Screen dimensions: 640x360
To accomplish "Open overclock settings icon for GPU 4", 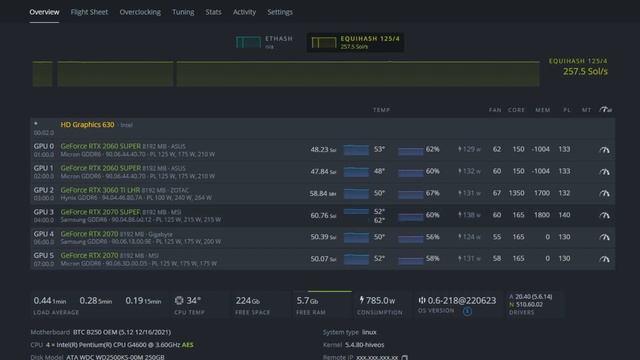I will (x=604, y=237).
